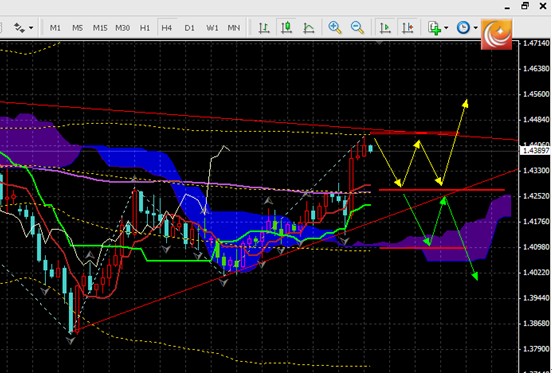Restore down the window
This screenshot has height=376, width=552.
pos(525,6)
